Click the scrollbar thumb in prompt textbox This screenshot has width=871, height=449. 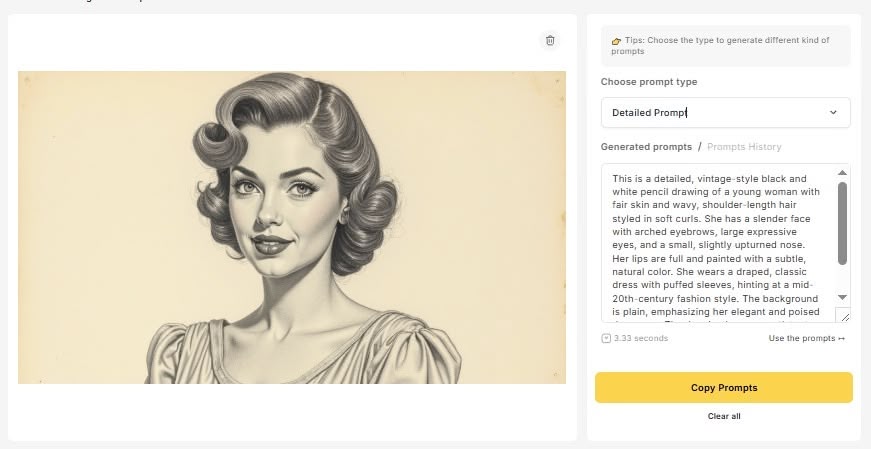coord(843,223)
